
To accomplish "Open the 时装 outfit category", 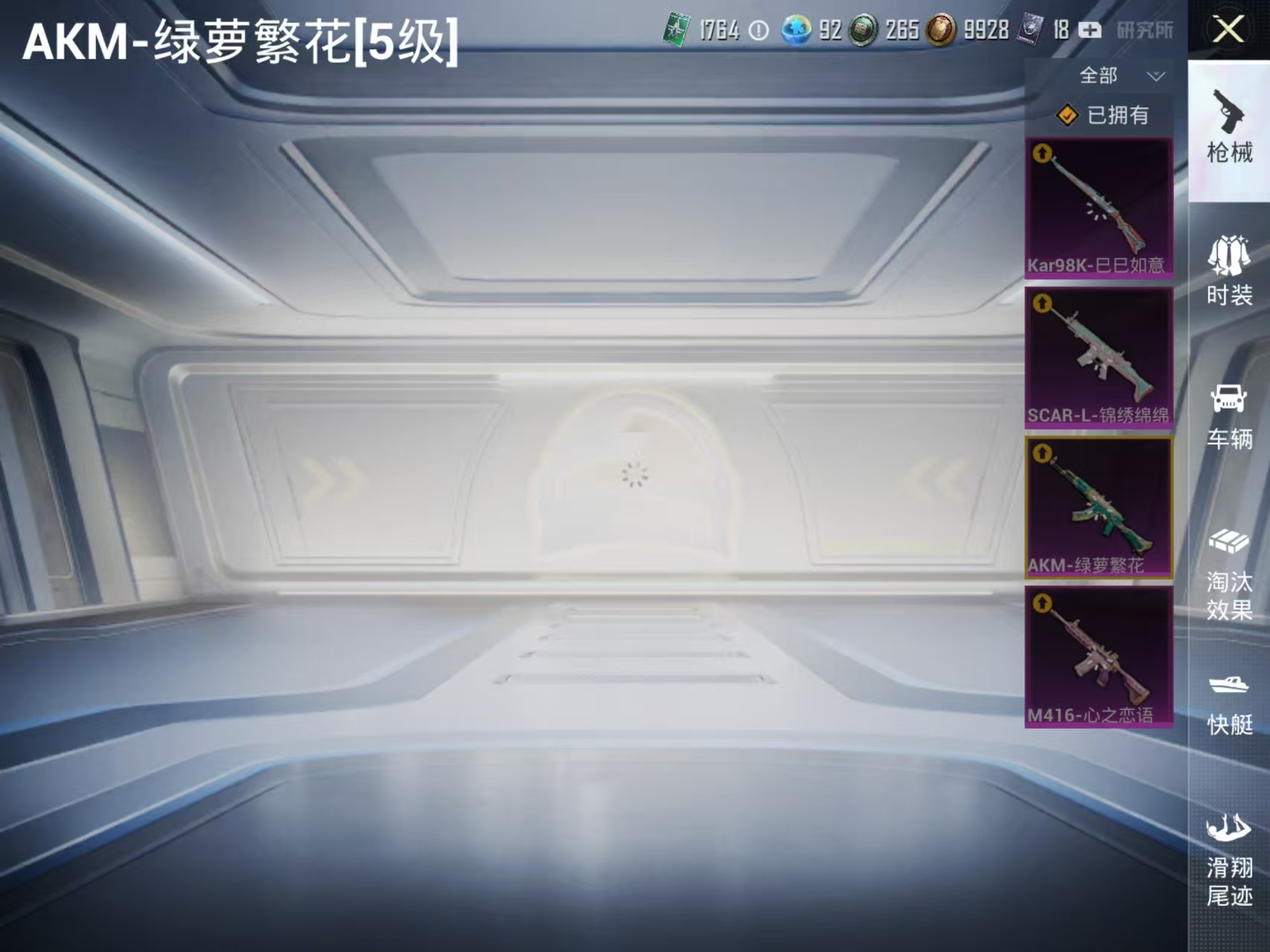I will click(x=1229, y=270).
